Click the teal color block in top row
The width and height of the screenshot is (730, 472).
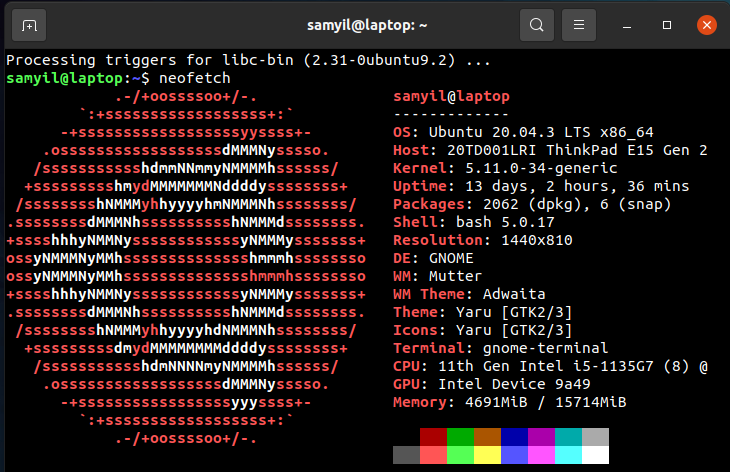[568, 437]
